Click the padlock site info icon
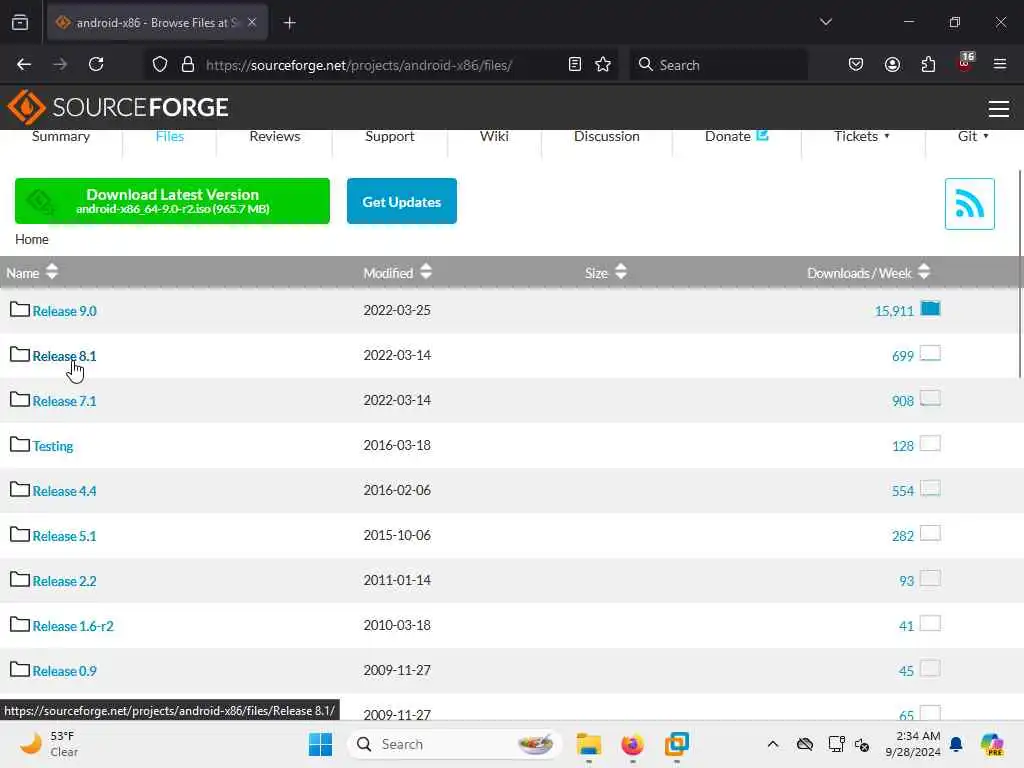Screen dimensions: 1024x768 187,65
